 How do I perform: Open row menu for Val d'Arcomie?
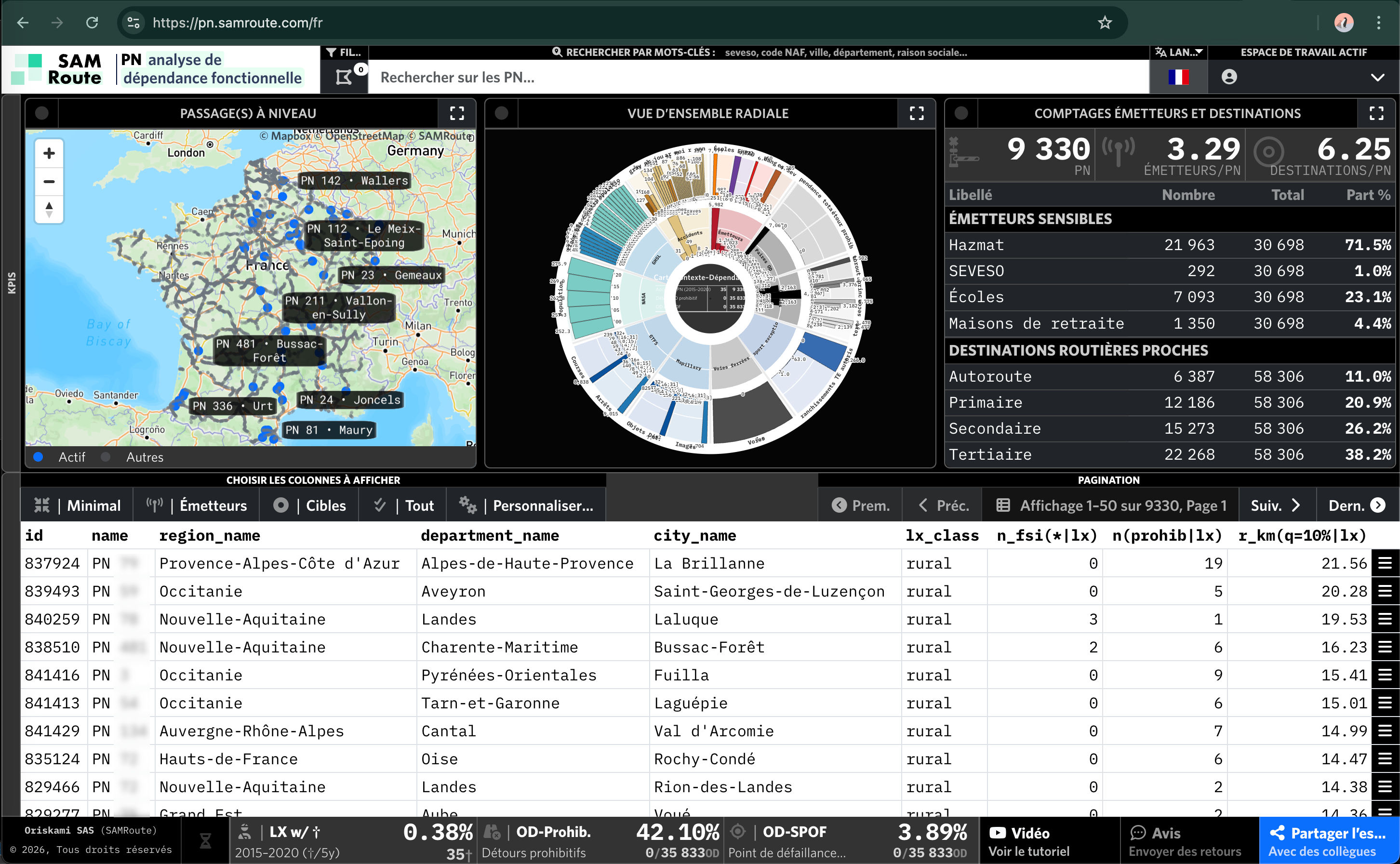1384,731
